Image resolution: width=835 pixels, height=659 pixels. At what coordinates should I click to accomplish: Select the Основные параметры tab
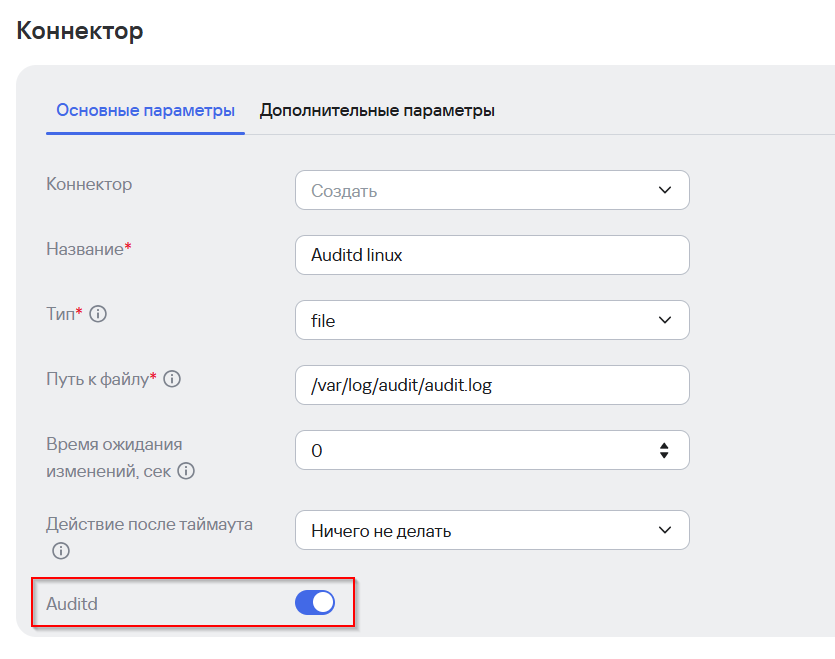(146, 110)
